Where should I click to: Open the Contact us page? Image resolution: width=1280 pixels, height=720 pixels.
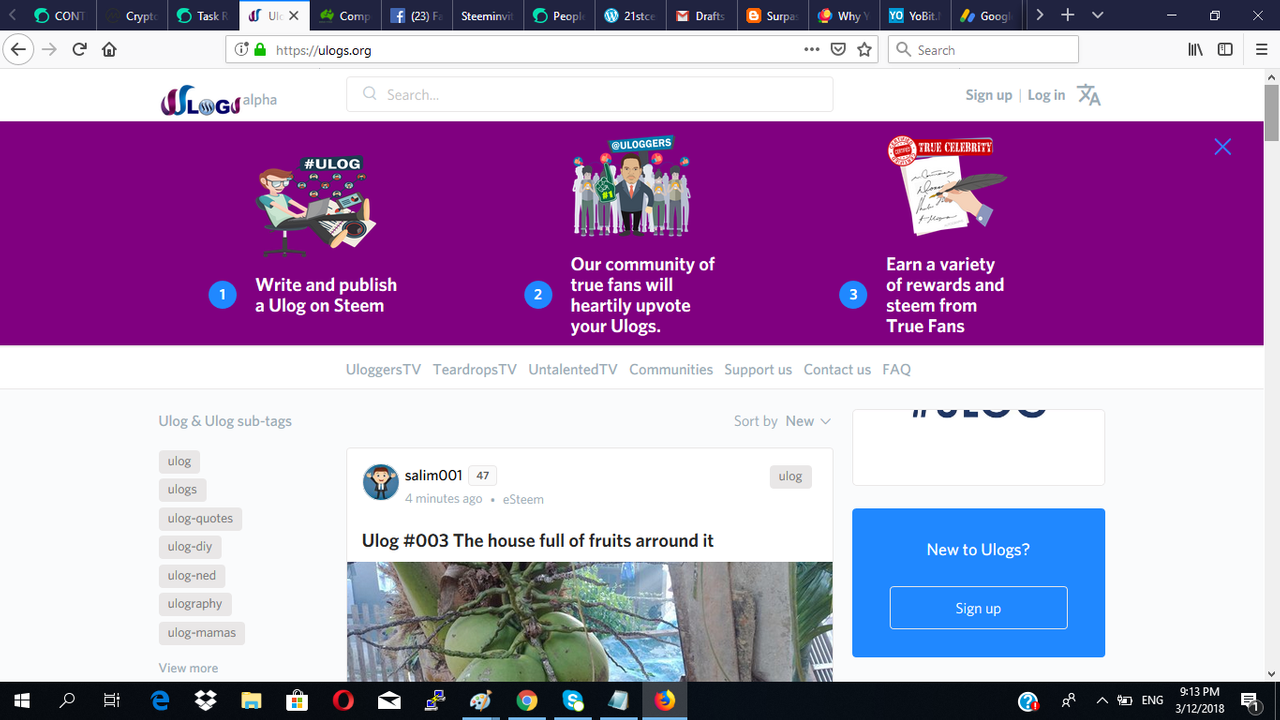coord(837,369)
